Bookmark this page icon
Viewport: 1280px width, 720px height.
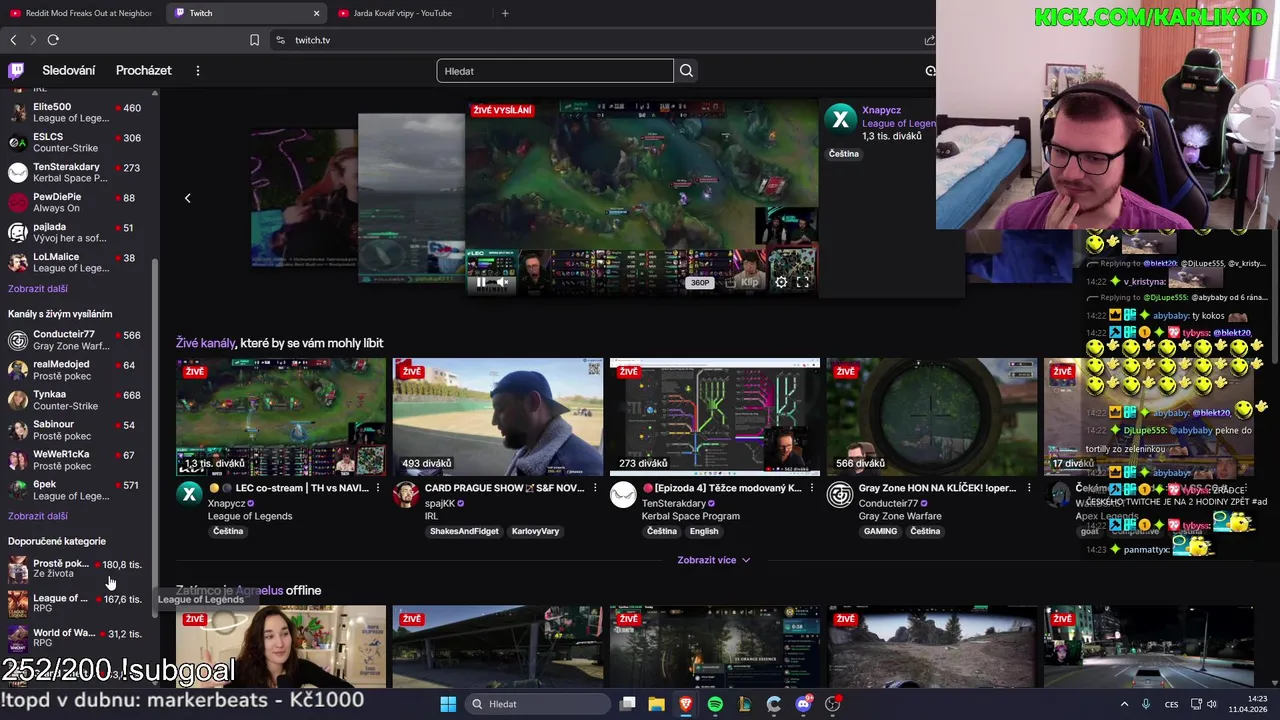click(254, 40)
